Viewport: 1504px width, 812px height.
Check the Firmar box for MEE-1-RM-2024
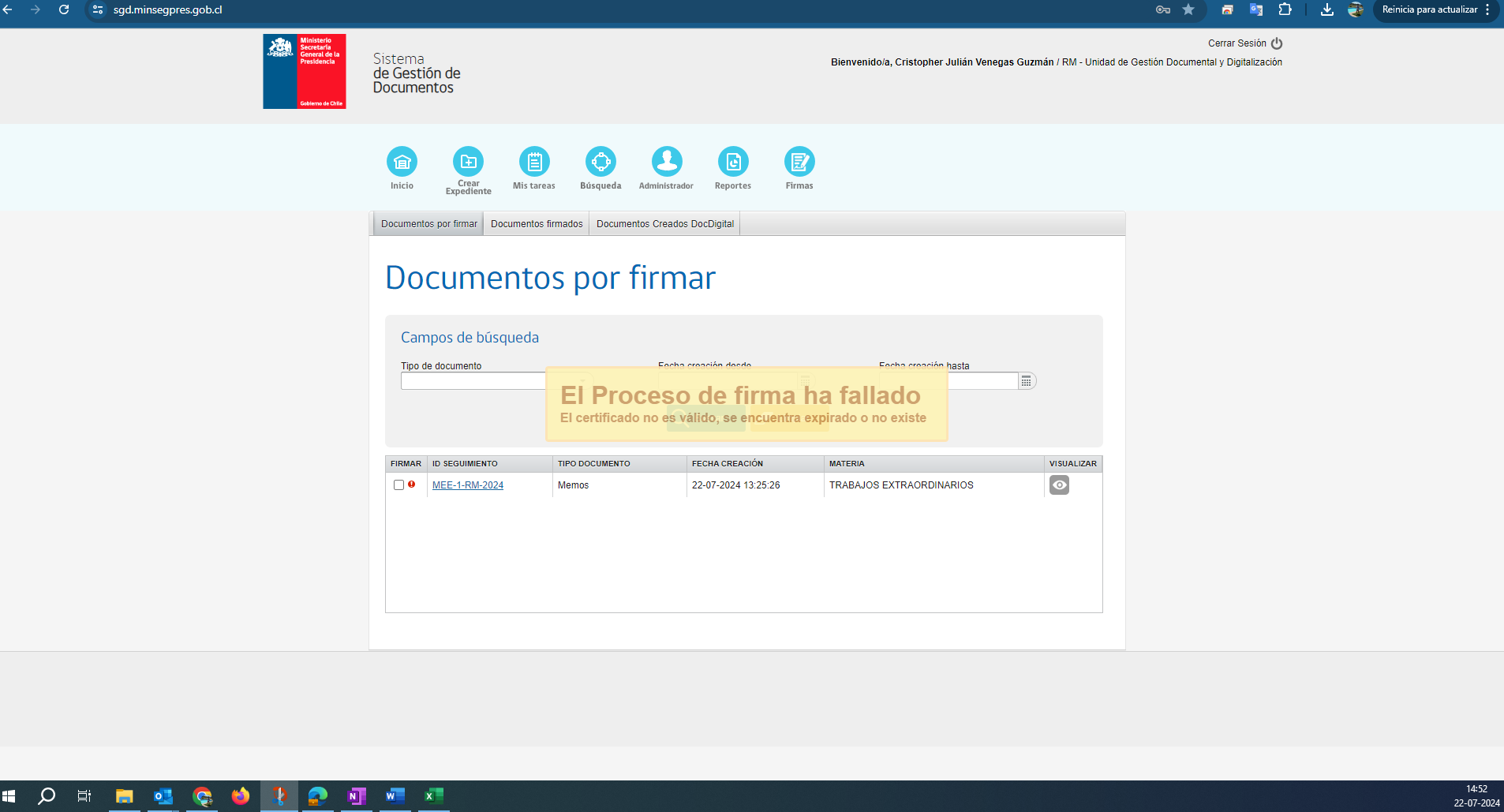click(398, 485)
